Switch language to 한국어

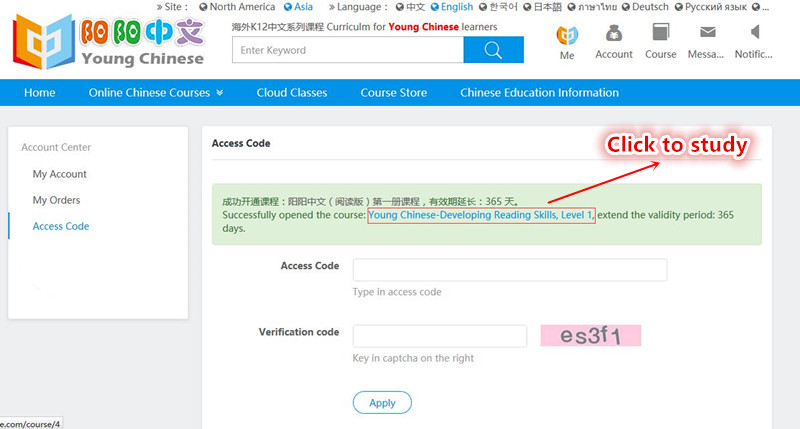498,7
